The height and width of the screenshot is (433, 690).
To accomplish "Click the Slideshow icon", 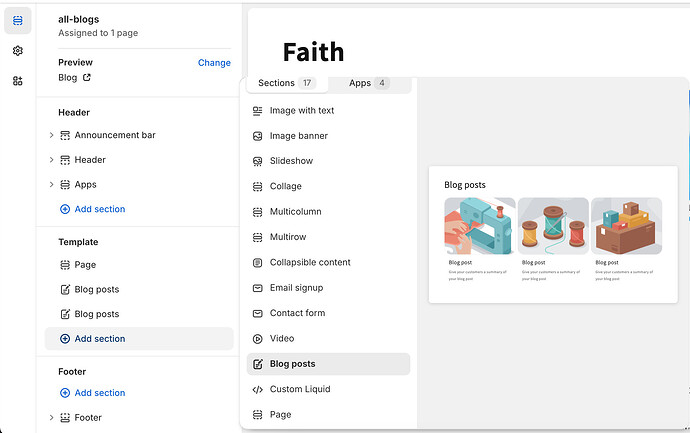I will pyautogui.click(x=257, y=161).
